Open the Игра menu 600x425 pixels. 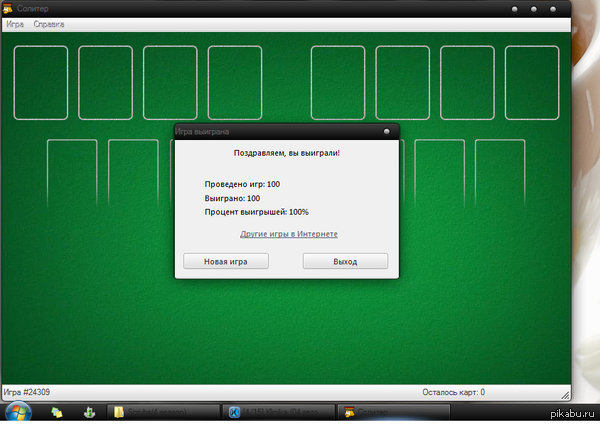pos(15,22)
